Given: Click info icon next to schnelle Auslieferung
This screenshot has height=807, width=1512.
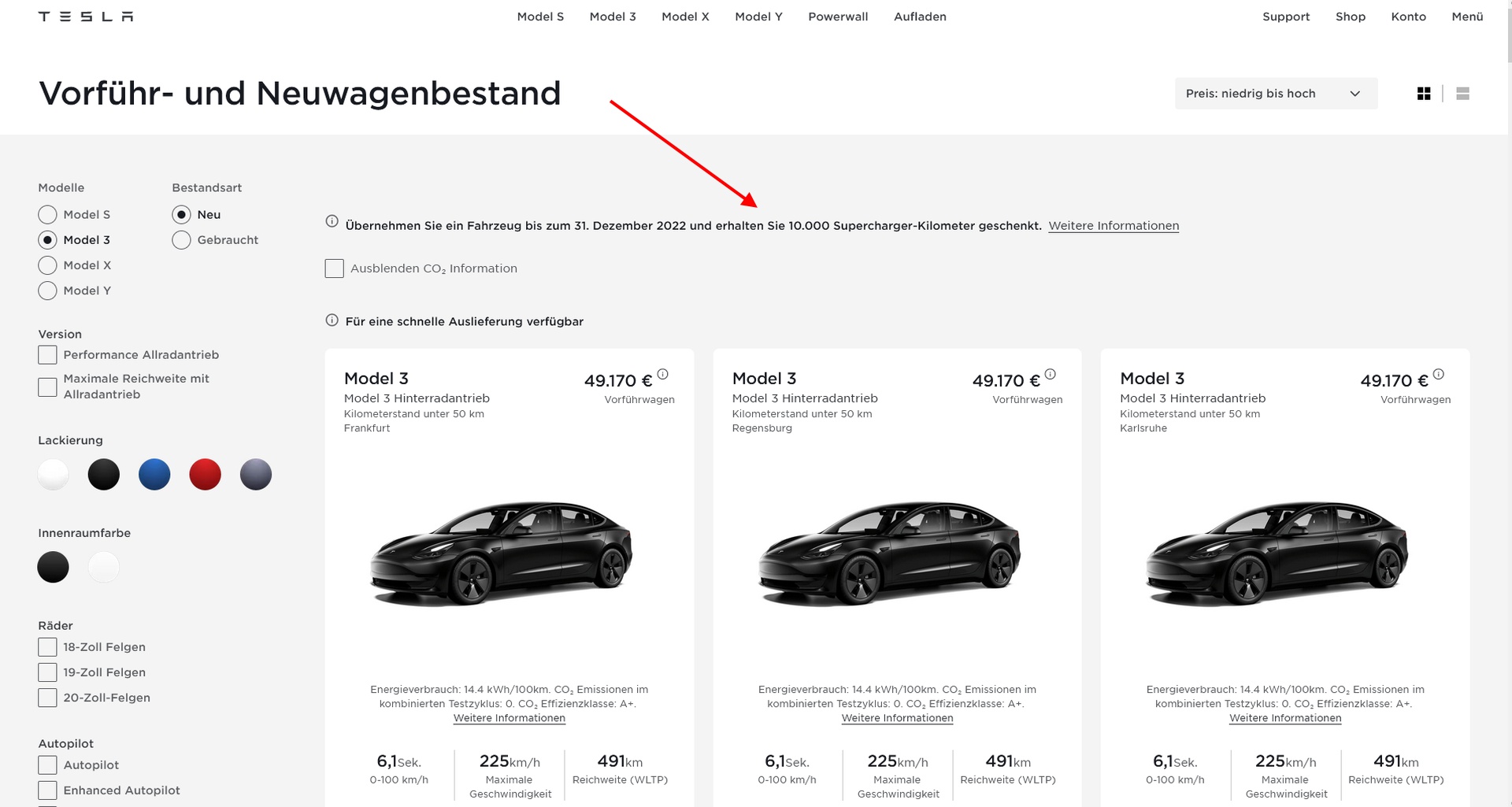Looking at the screenshot, I should pos(332,320).
